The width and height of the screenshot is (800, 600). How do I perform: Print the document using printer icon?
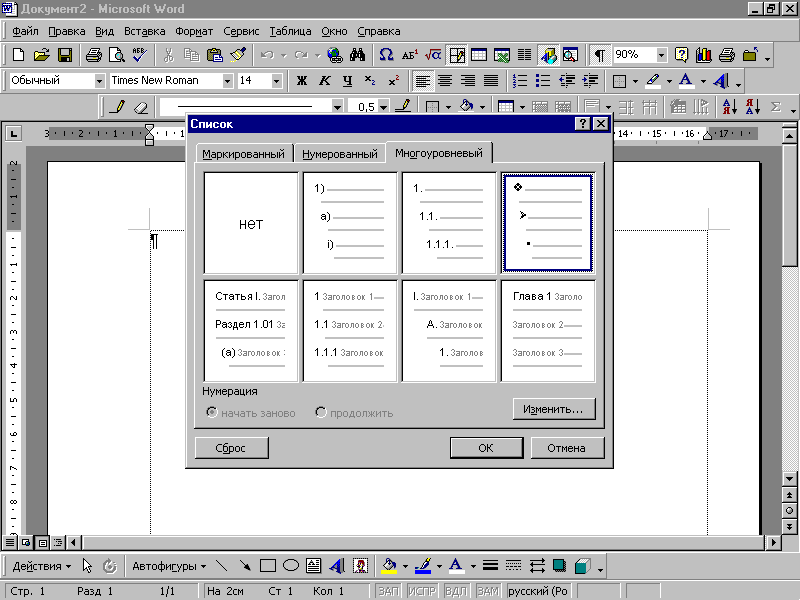coord(94,55)
